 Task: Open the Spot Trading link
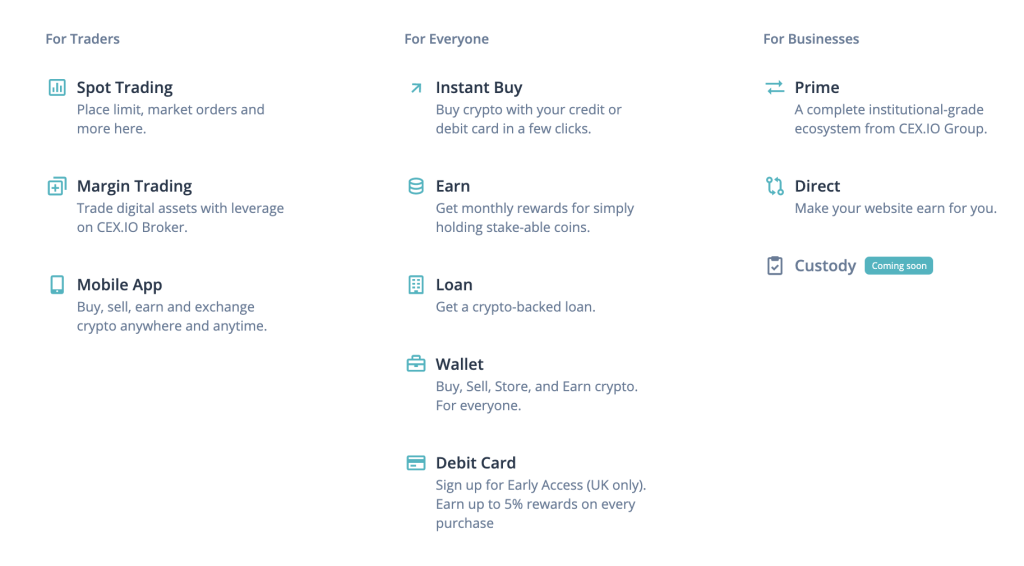point(125,87)
